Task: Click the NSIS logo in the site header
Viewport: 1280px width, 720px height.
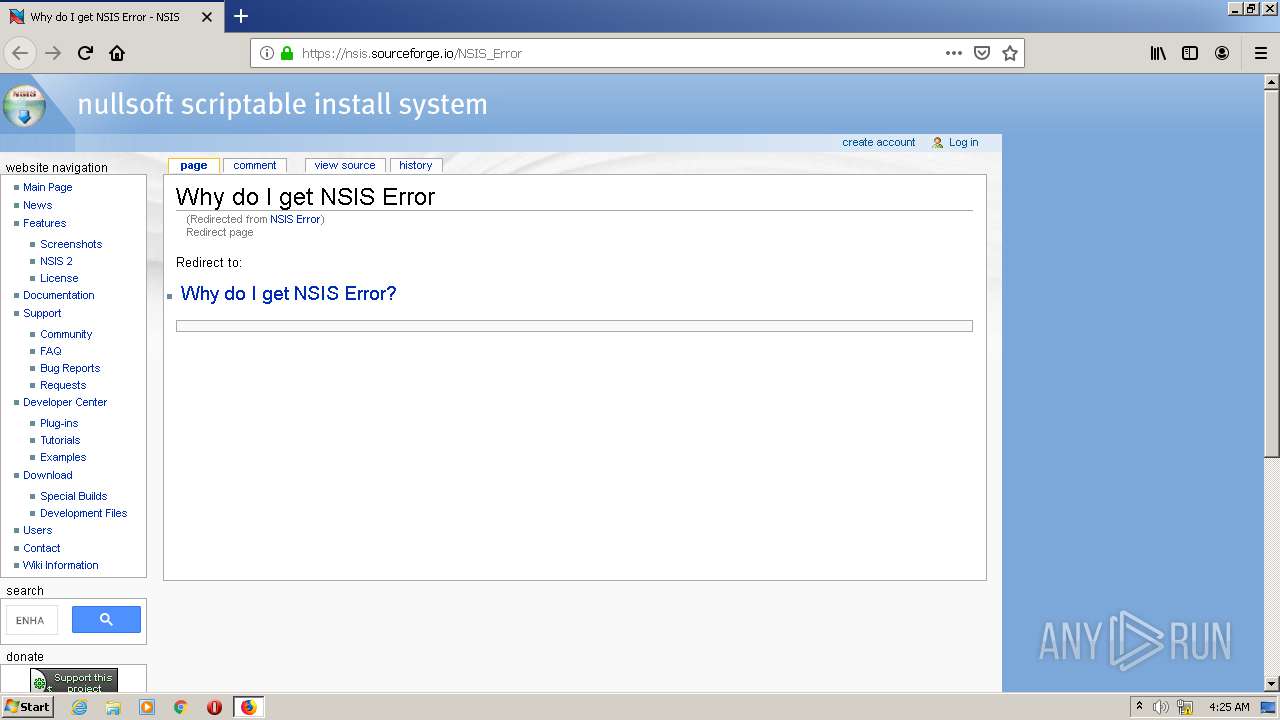Action: (24, 105)
